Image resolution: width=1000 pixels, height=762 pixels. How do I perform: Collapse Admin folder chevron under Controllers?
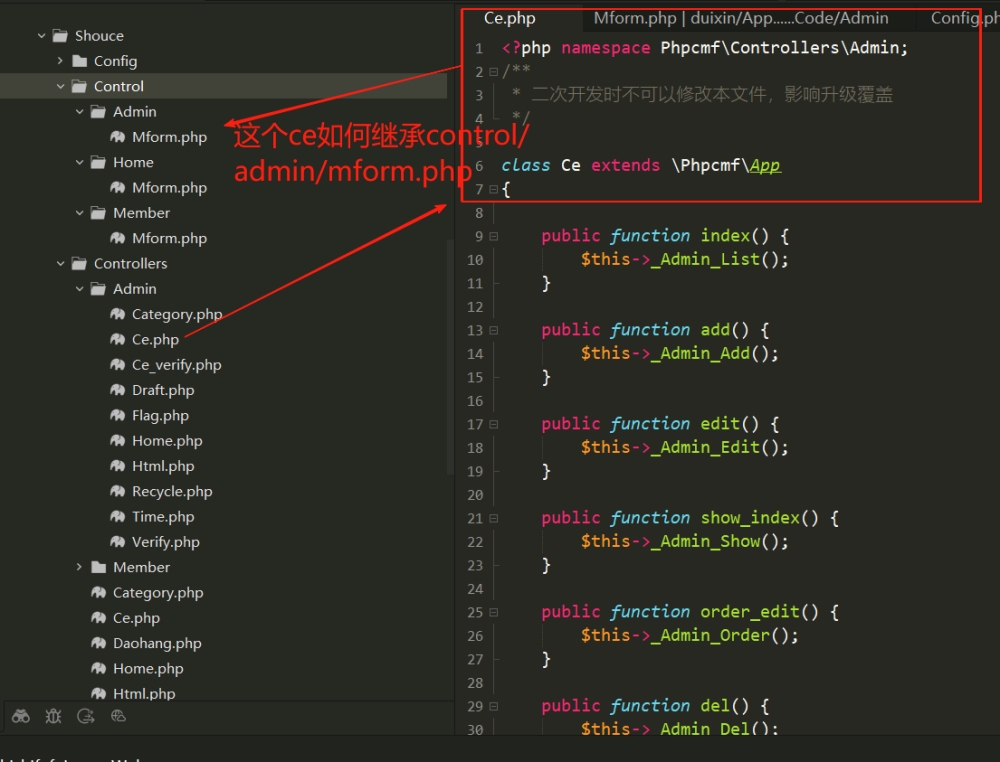pos(80,289)
